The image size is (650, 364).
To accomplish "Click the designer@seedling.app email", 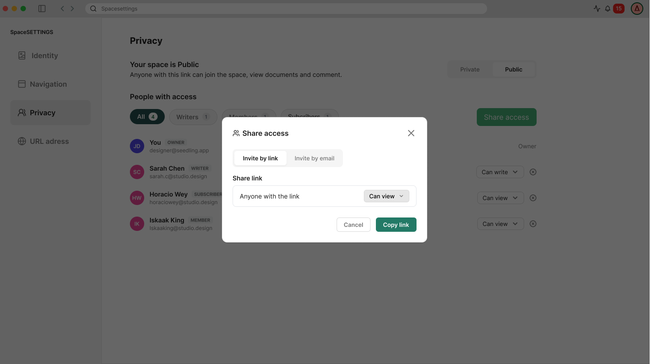I will pos(179,150).
